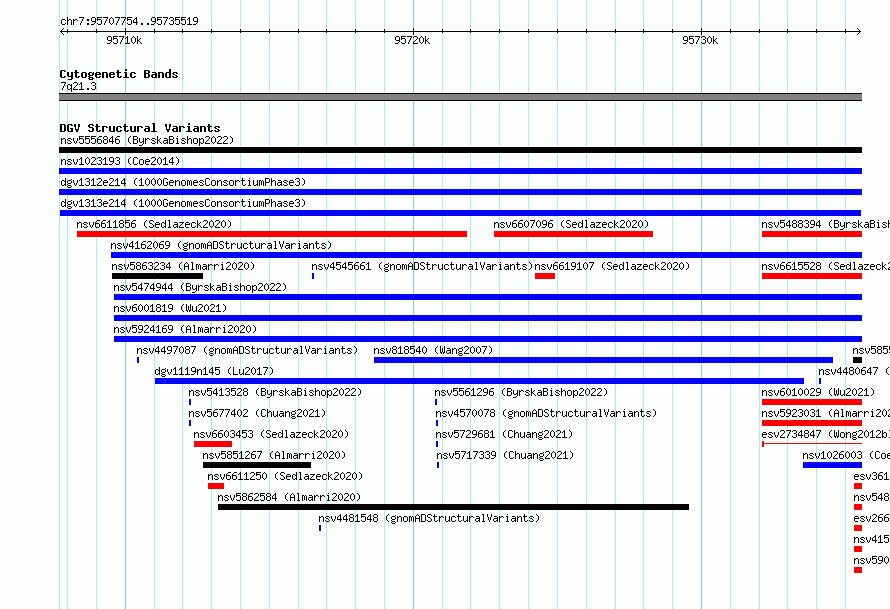The height and width of the screenshot is (609, 890).
Task: Open the nsv5561296 ByrskaBishop2022 label
Action: coord(521,392)
